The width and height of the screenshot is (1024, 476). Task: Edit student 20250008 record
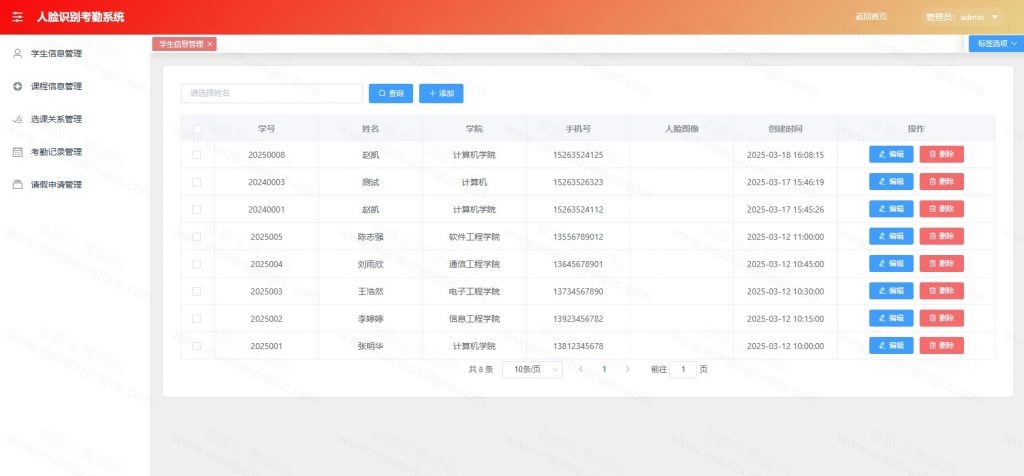point(891,155)
